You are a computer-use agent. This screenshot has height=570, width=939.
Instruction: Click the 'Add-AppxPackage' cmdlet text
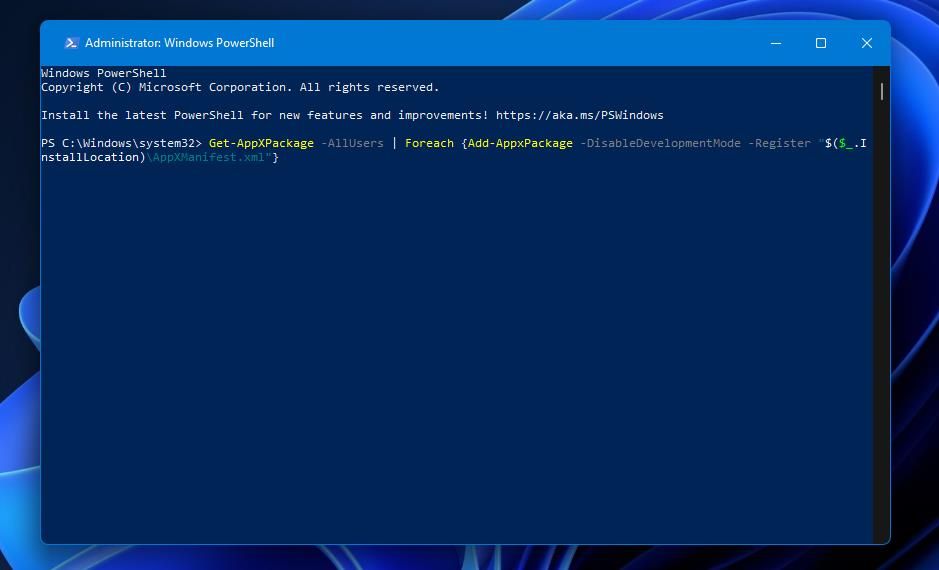[520, 143]
